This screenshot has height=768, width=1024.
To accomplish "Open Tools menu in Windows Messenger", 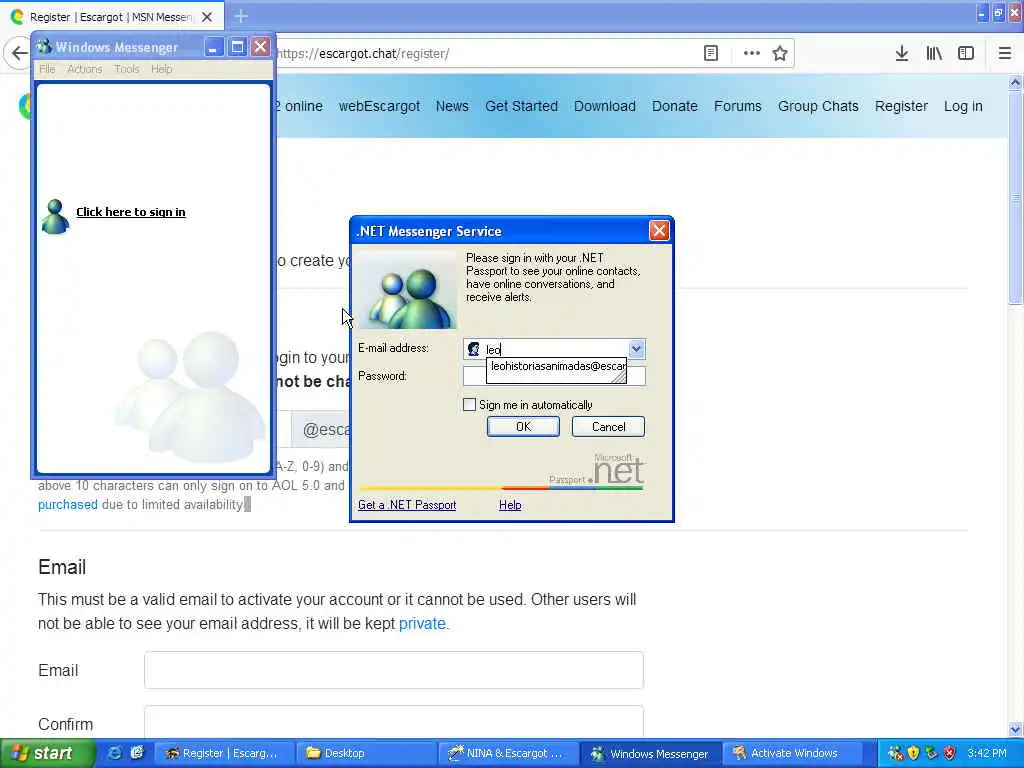I will [x=127, y=69].
